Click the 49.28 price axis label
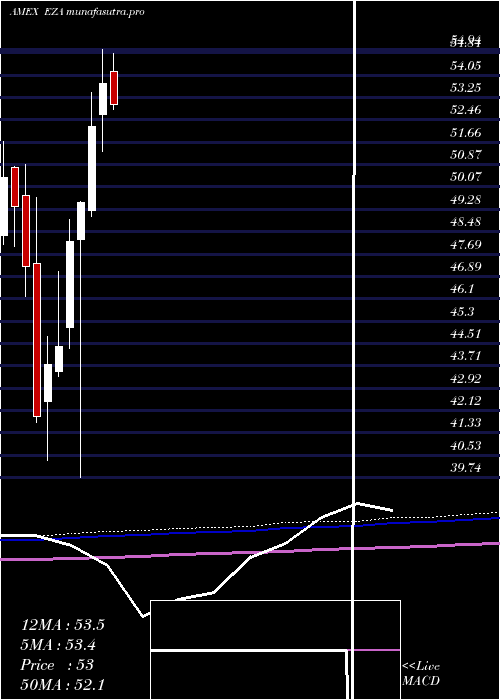Viewport: 500px width, 700px height. point(466,200)
